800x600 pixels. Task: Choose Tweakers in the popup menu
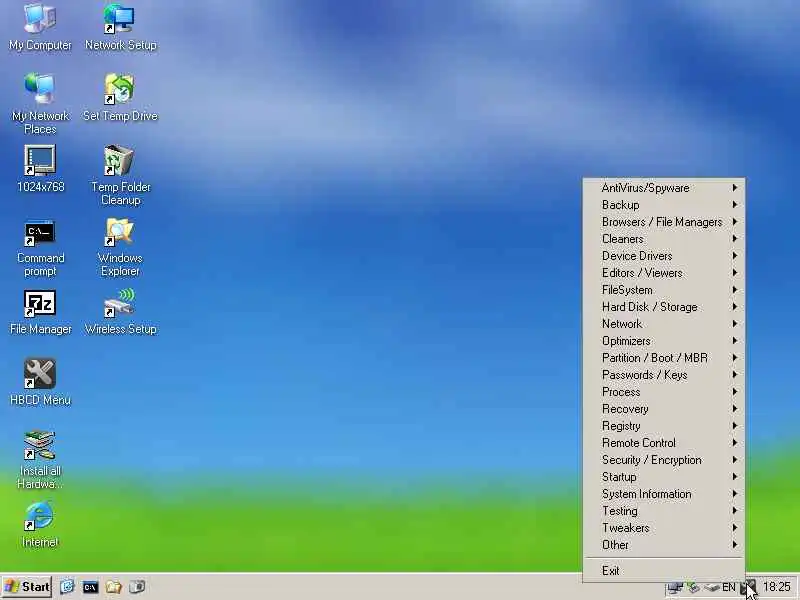tap(664, 528)
